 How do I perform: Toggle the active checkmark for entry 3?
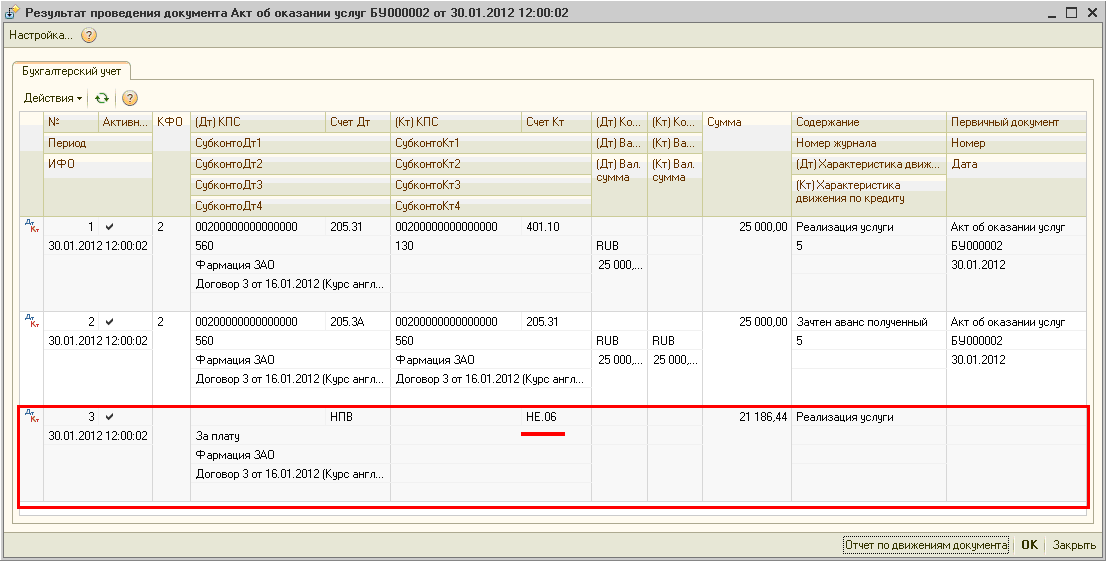pos(110,417)
